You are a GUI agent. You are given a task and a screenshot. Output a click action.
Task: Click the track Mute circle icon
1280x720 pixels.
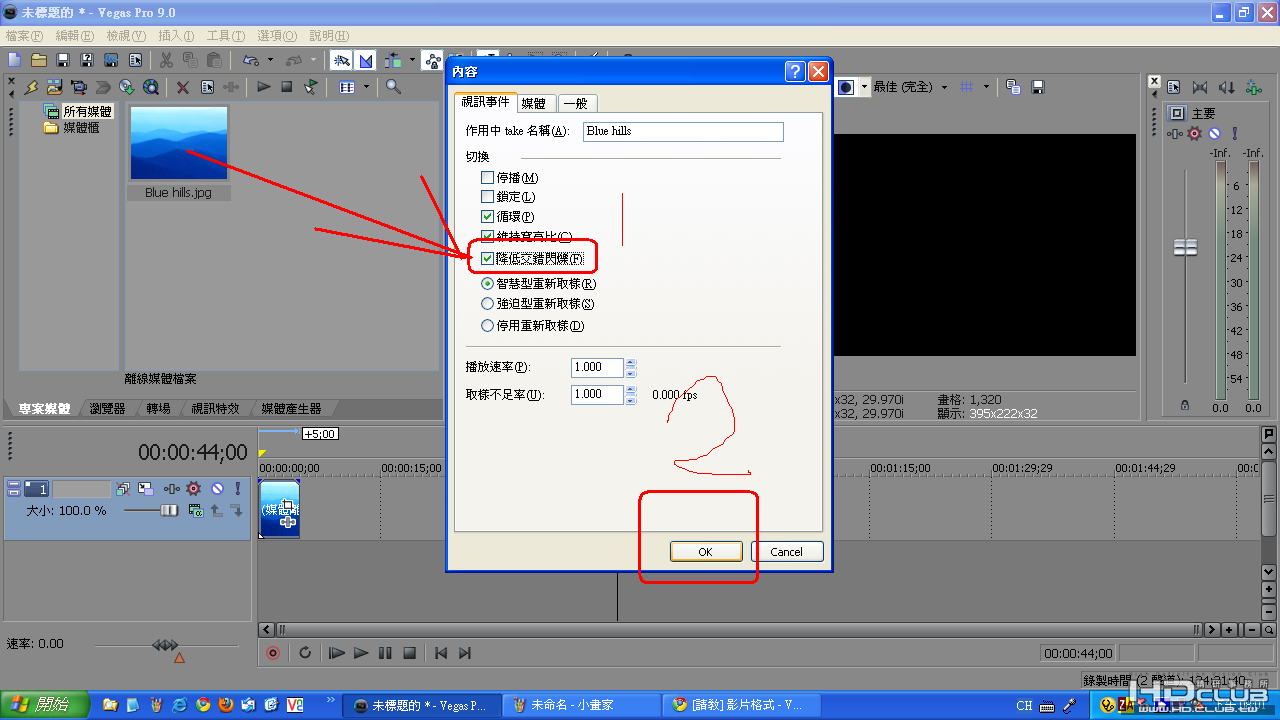point(216,489)
